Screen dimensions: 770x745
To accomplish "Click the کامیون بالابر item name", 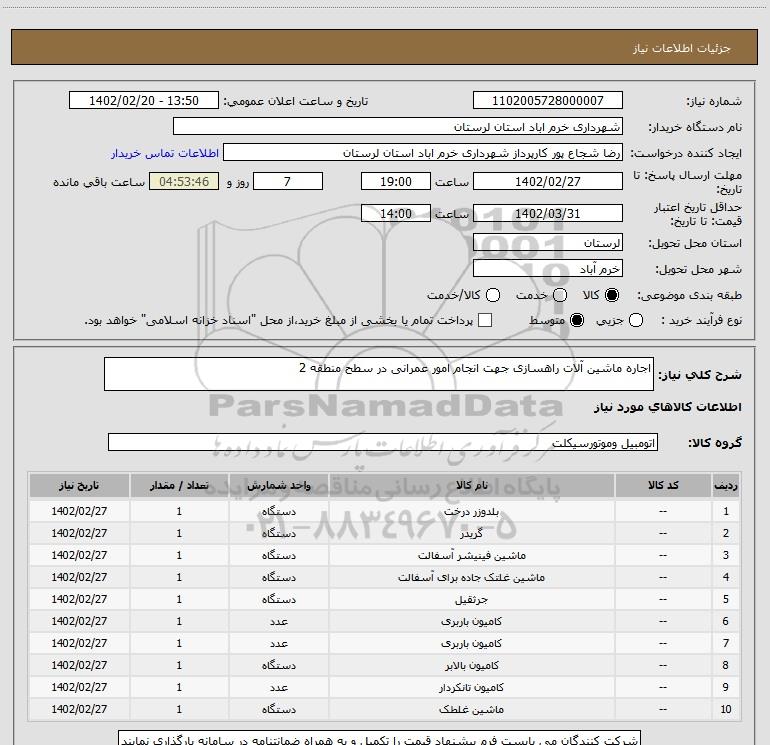I will pyautogui.click(x=471, y=665).
